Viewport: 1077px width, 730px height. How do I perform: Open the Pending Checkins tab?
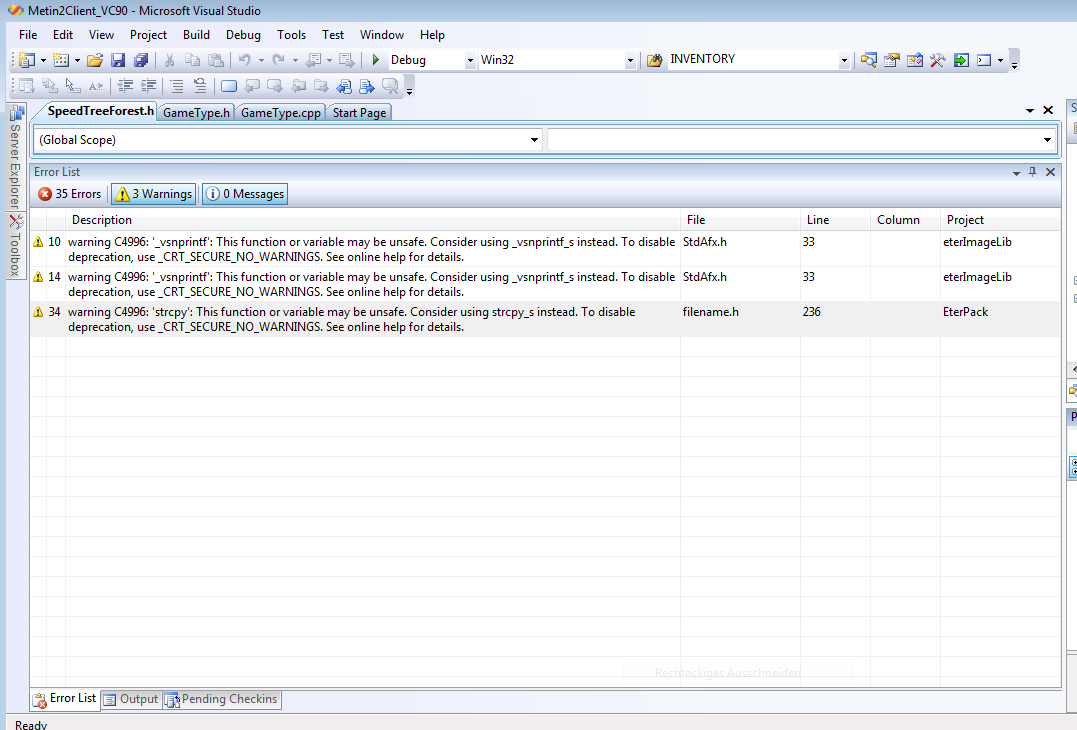(x=221, y=699)
